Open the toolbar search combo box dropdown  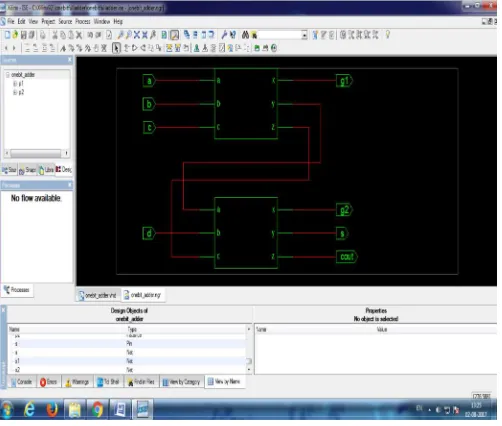(304, 35)
